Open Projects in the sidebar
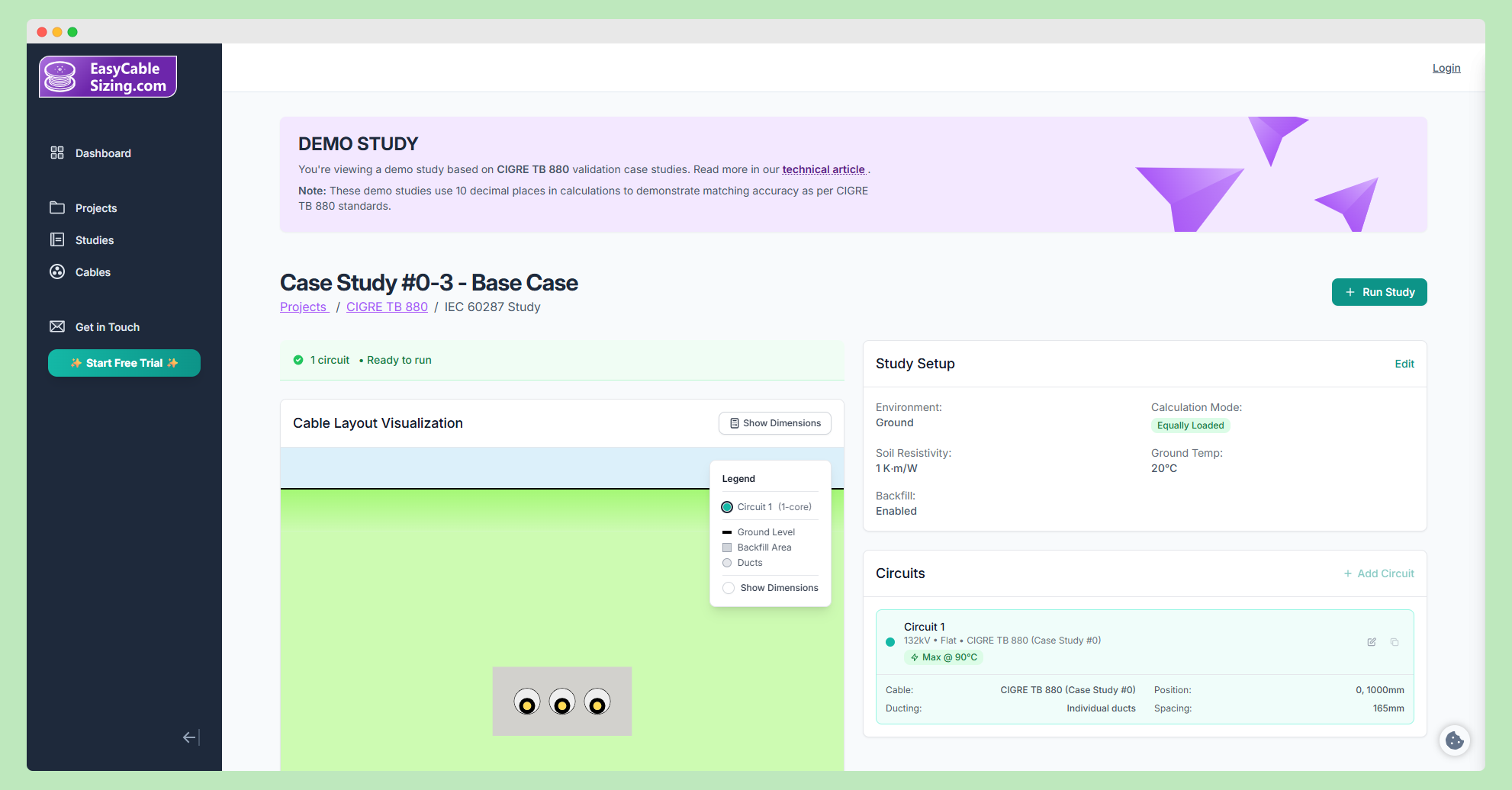The width and height of the screenshot is (1512, 790). coord(95,208)
